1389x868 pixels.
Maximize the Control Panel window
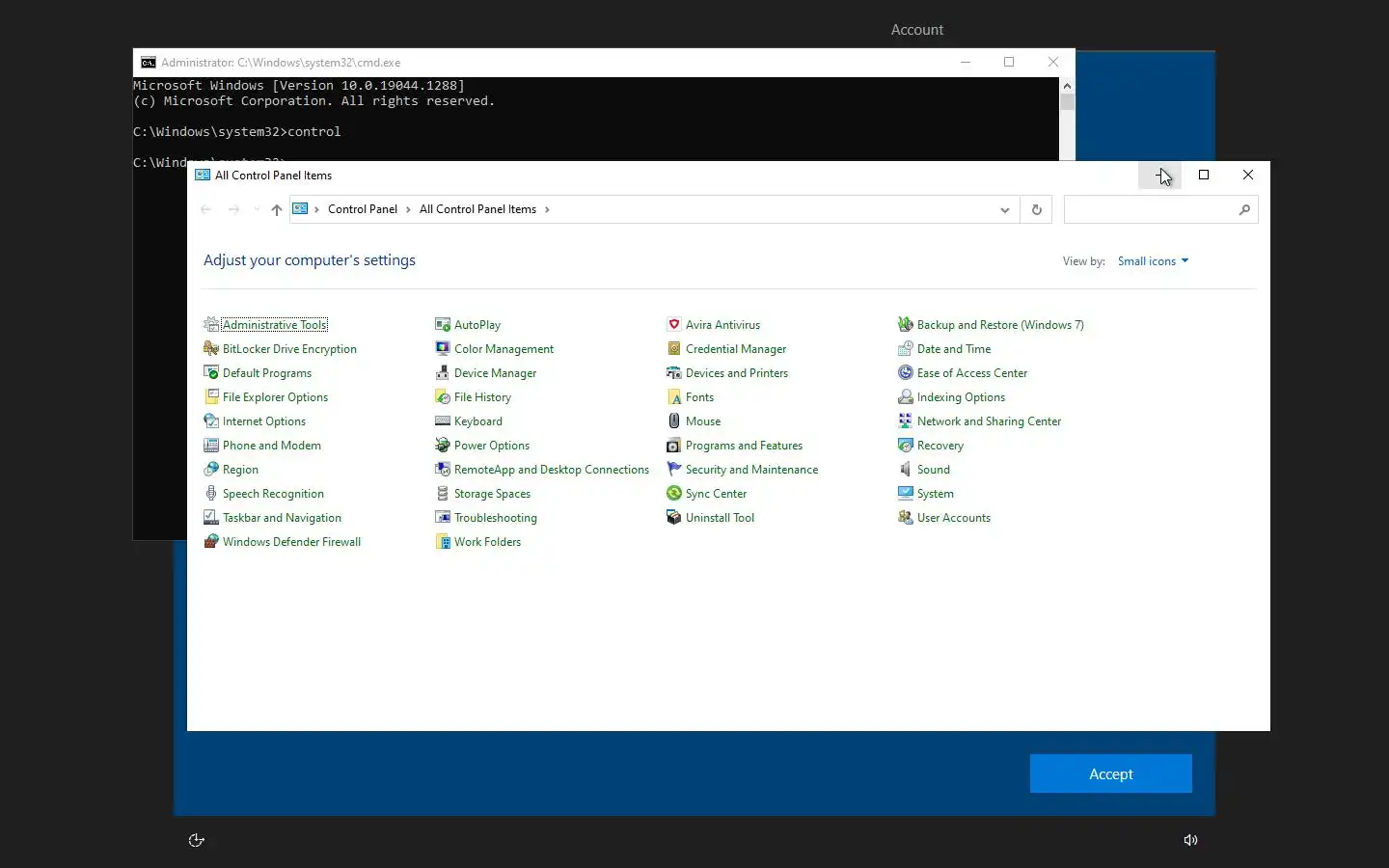1204,175
